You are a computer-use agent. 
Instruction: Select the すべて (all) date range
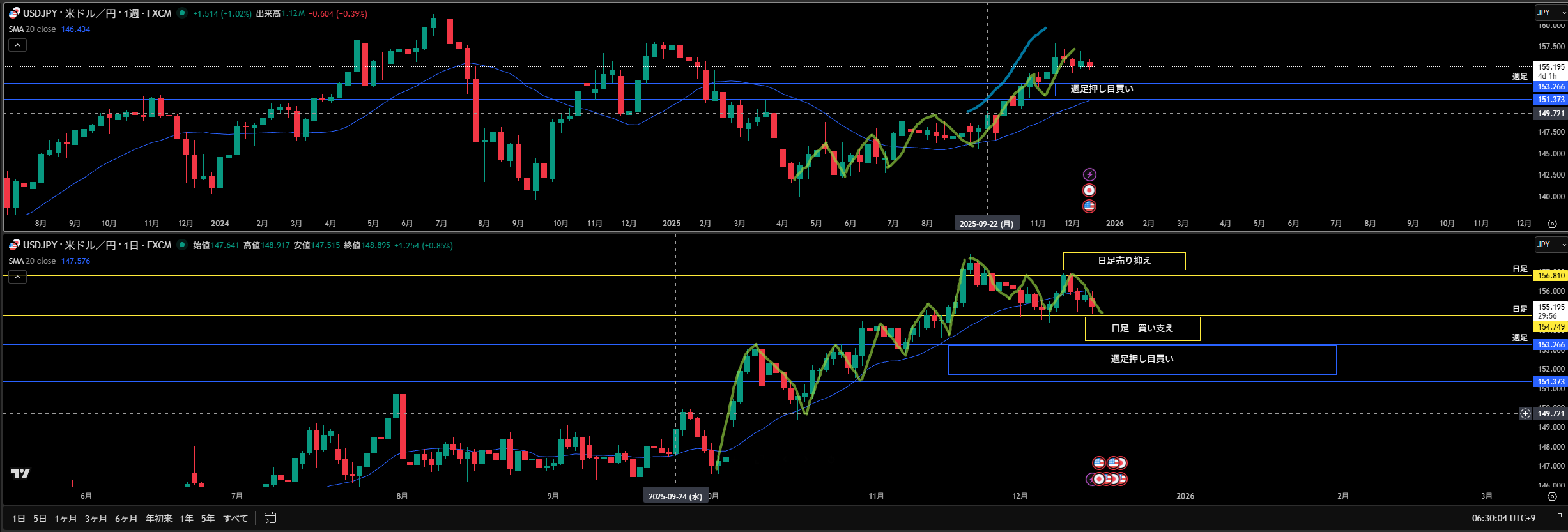tap(235, 519)
